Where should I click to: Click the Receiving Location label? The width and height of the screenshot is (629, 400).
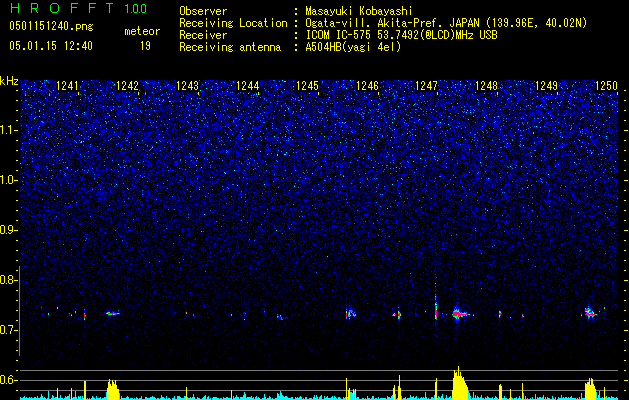click(x=233, y=23)
